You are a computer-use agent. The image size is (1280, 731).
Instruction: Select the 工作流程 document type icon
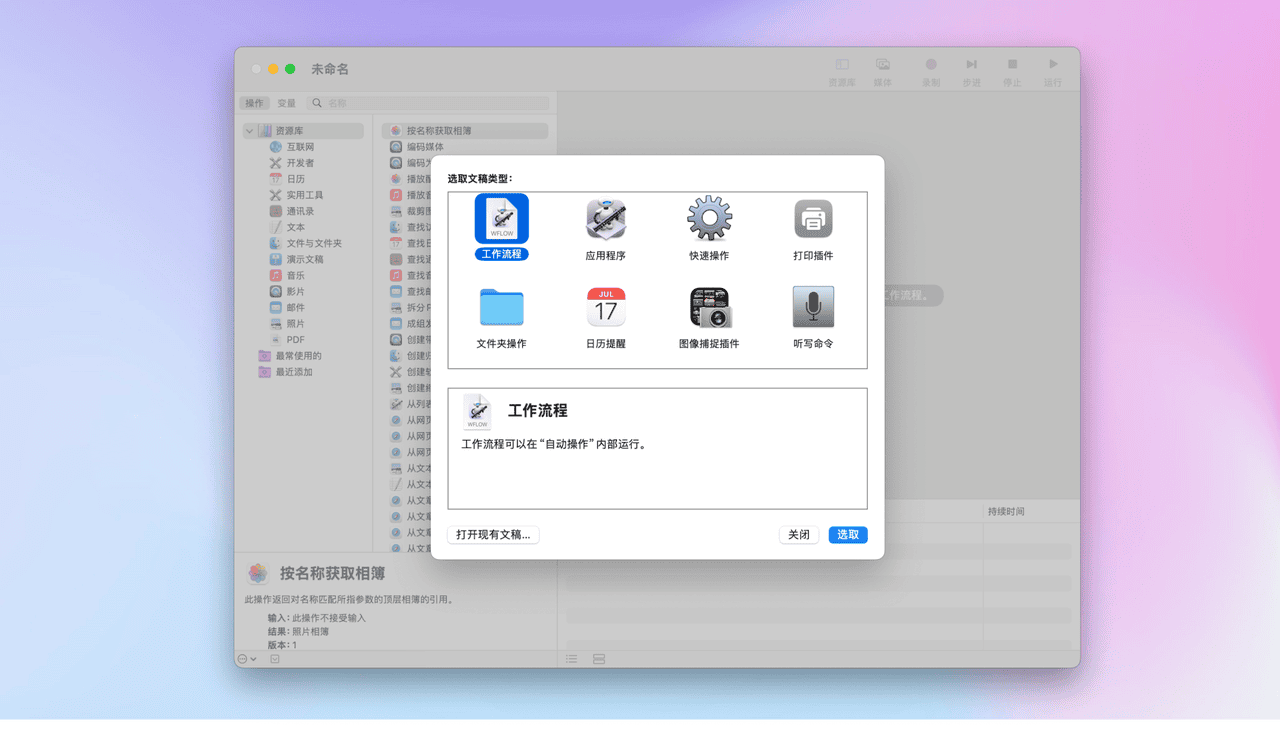pos(501,219)
